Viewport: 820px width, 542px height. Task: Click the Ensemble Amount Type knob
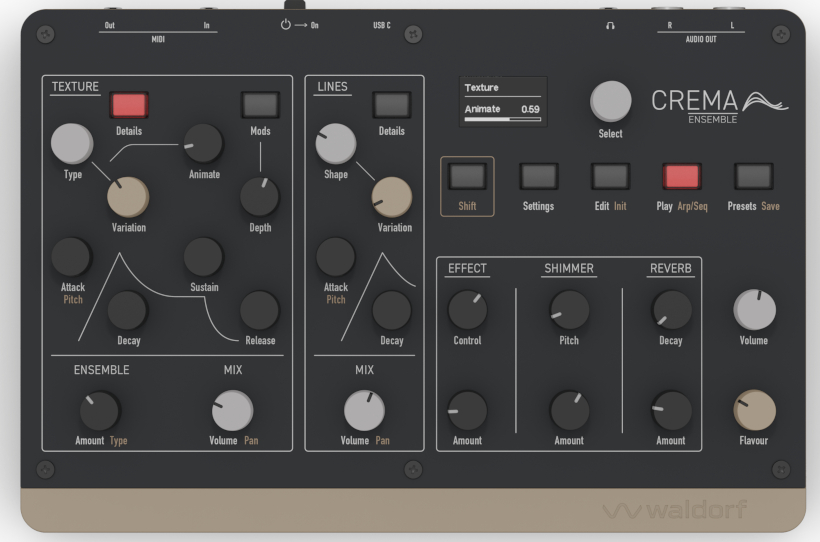pos(99,411)
